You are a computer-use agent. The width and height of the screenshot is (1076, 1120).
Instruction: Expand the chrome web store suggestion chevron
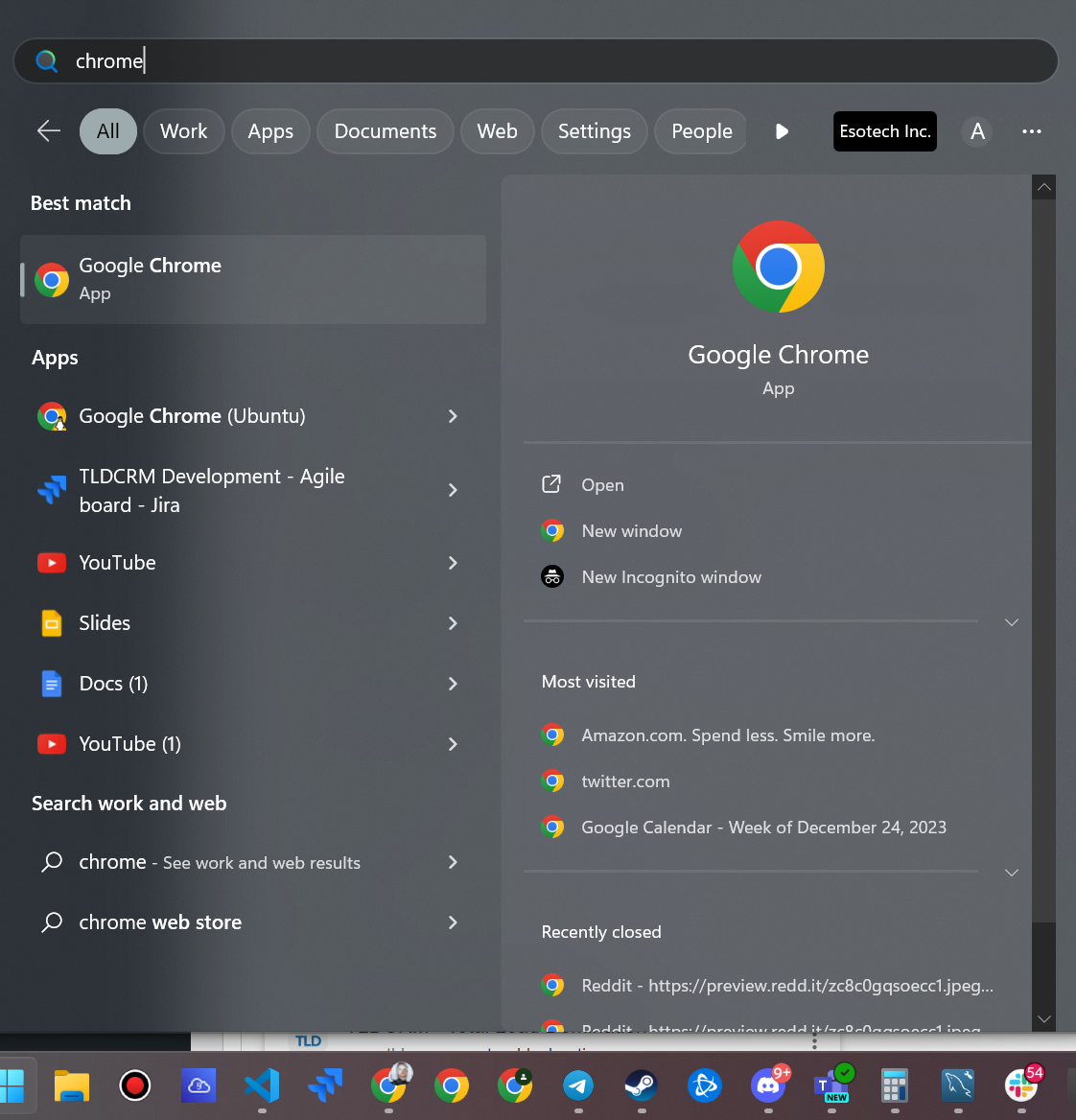453,922
